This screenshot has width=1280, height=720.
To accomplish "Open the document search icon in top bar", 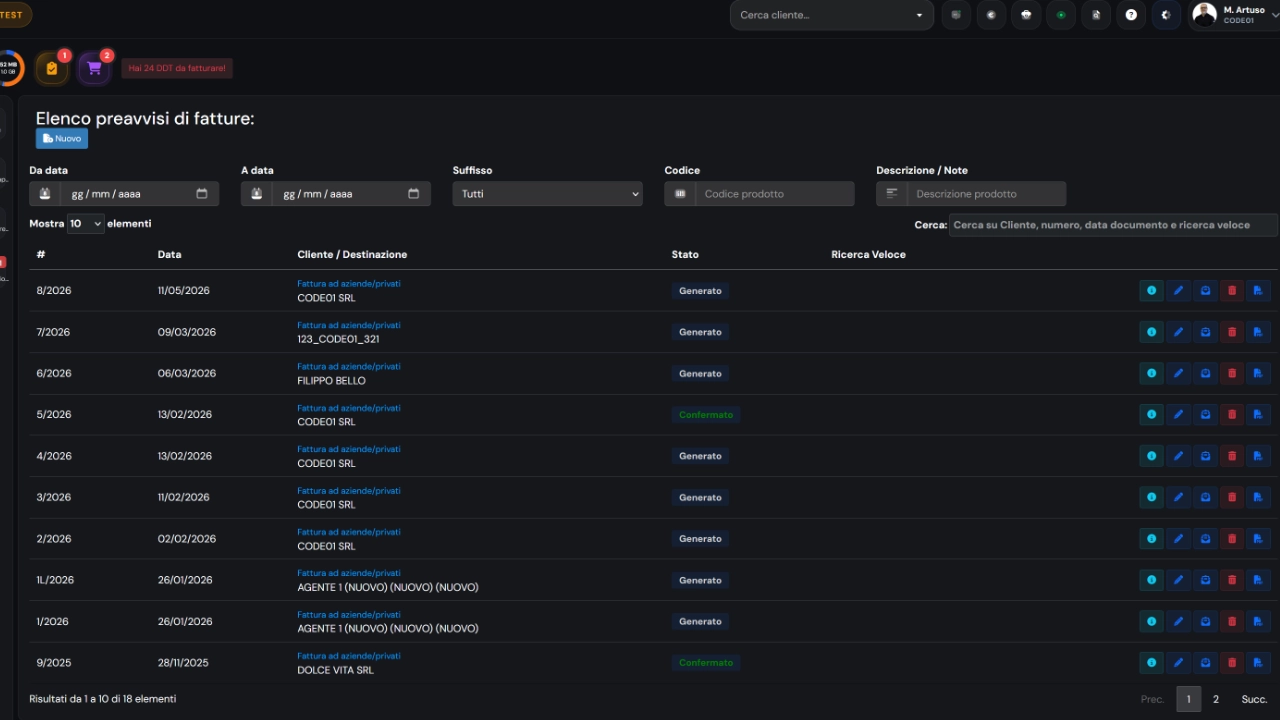I will pos(1096,15).
